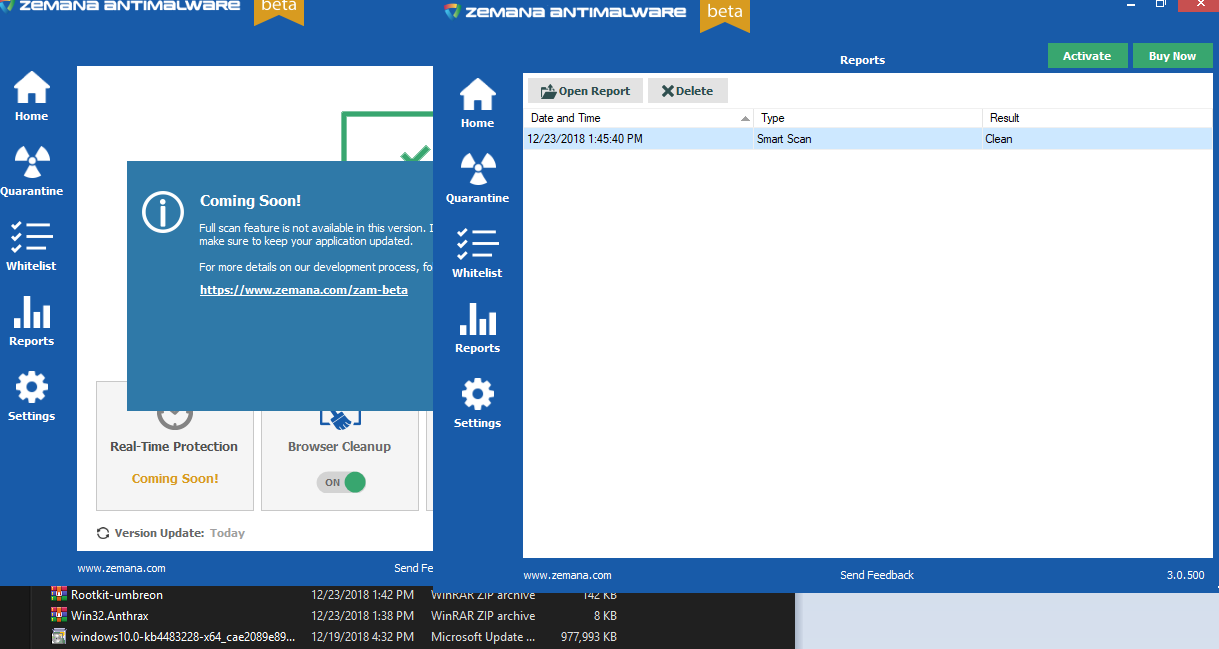The height and width of the screenshot is (649, 1219).
Task: Click Rootkit-umbreon WinRAR archive icon
Action: tap(59, 595)
